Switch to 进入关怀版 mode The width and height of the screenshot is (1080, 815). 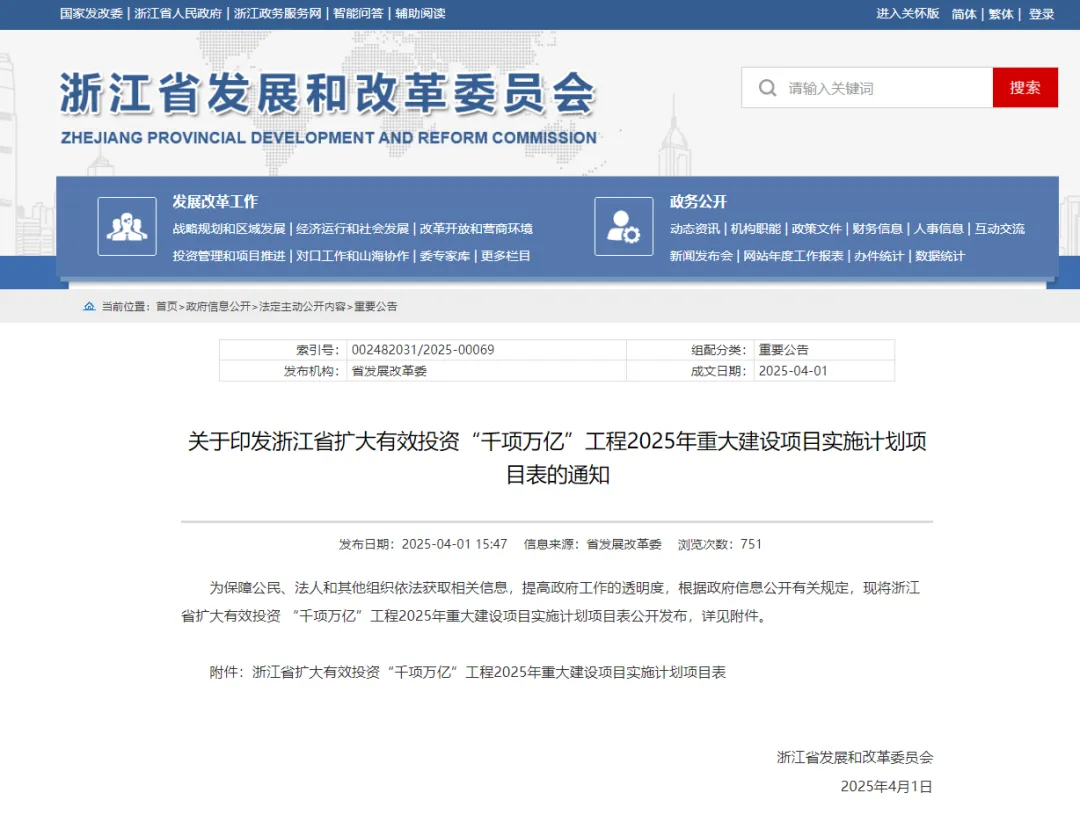click(908, 14)
